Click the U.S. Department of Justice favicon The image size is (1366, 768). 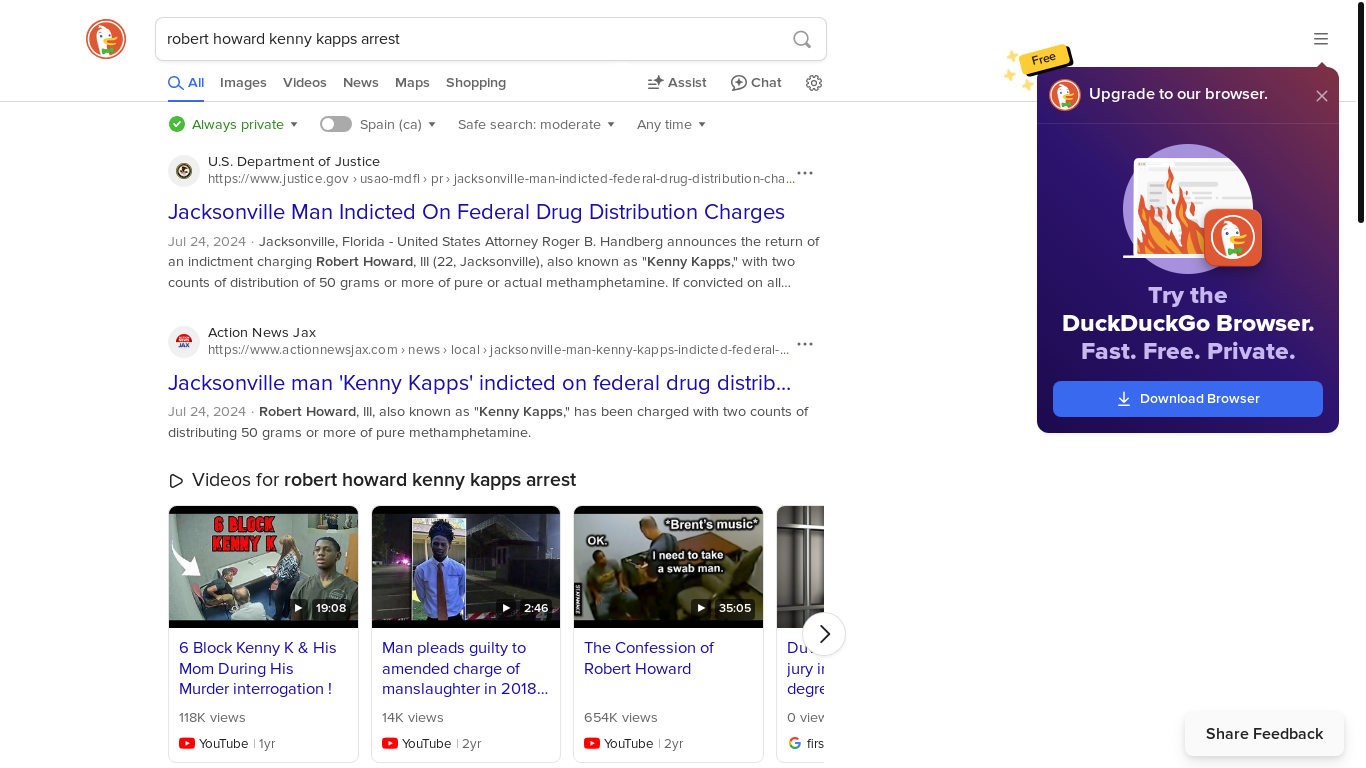tap(184, 171)
